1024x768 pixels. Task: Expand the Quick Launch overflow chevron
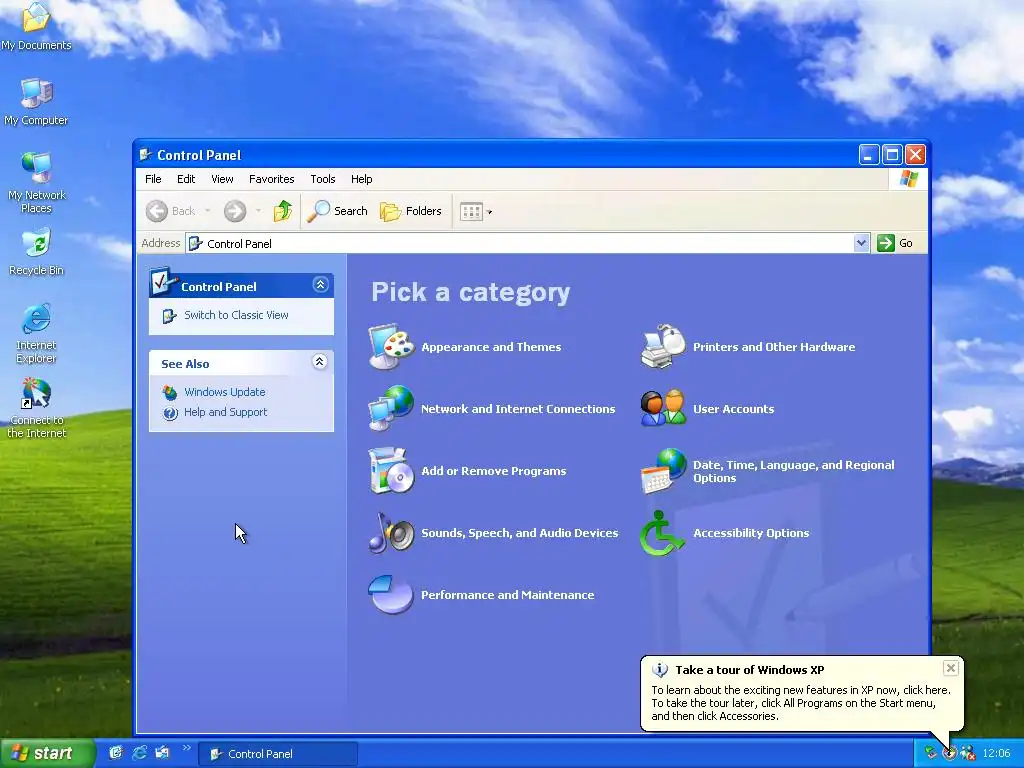pyautogui.click(x=186, y=748)
